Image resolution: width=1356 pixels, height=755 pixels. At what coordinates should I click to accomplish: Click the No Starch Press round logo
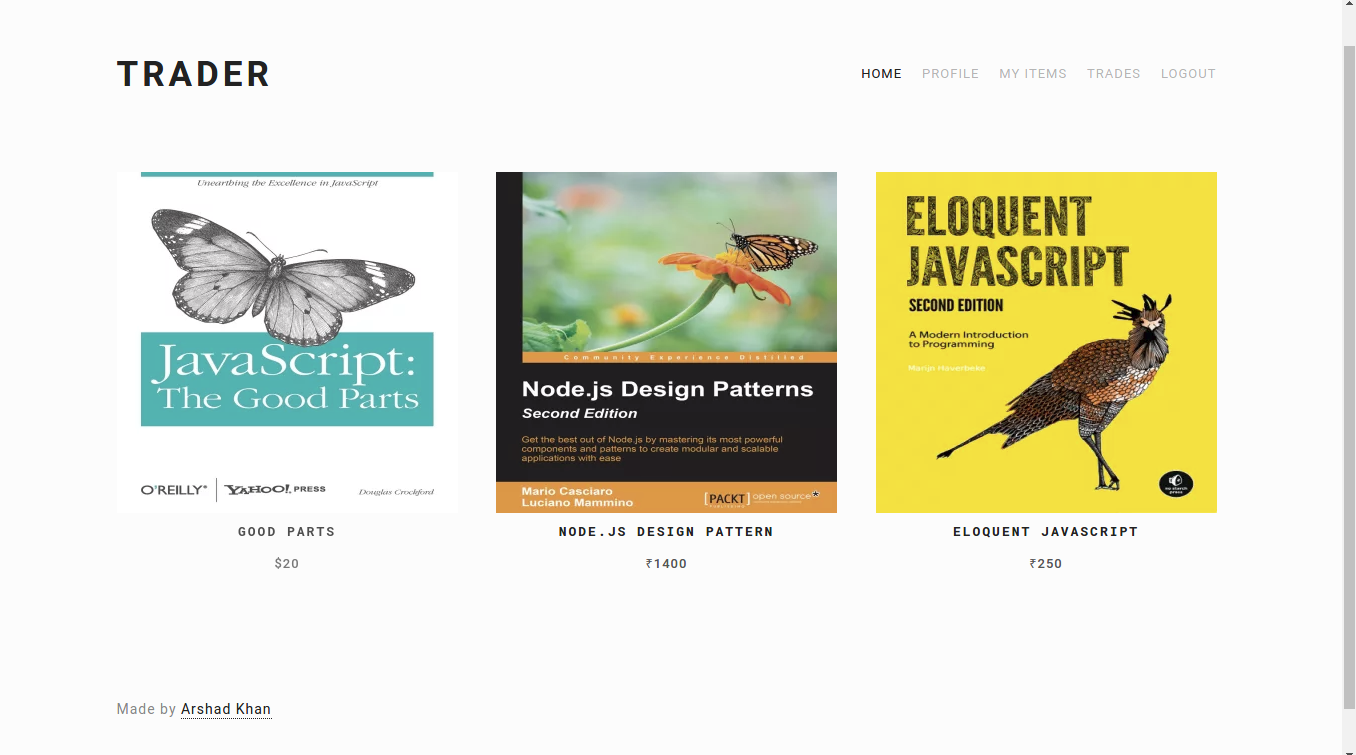click(1175, 483)
